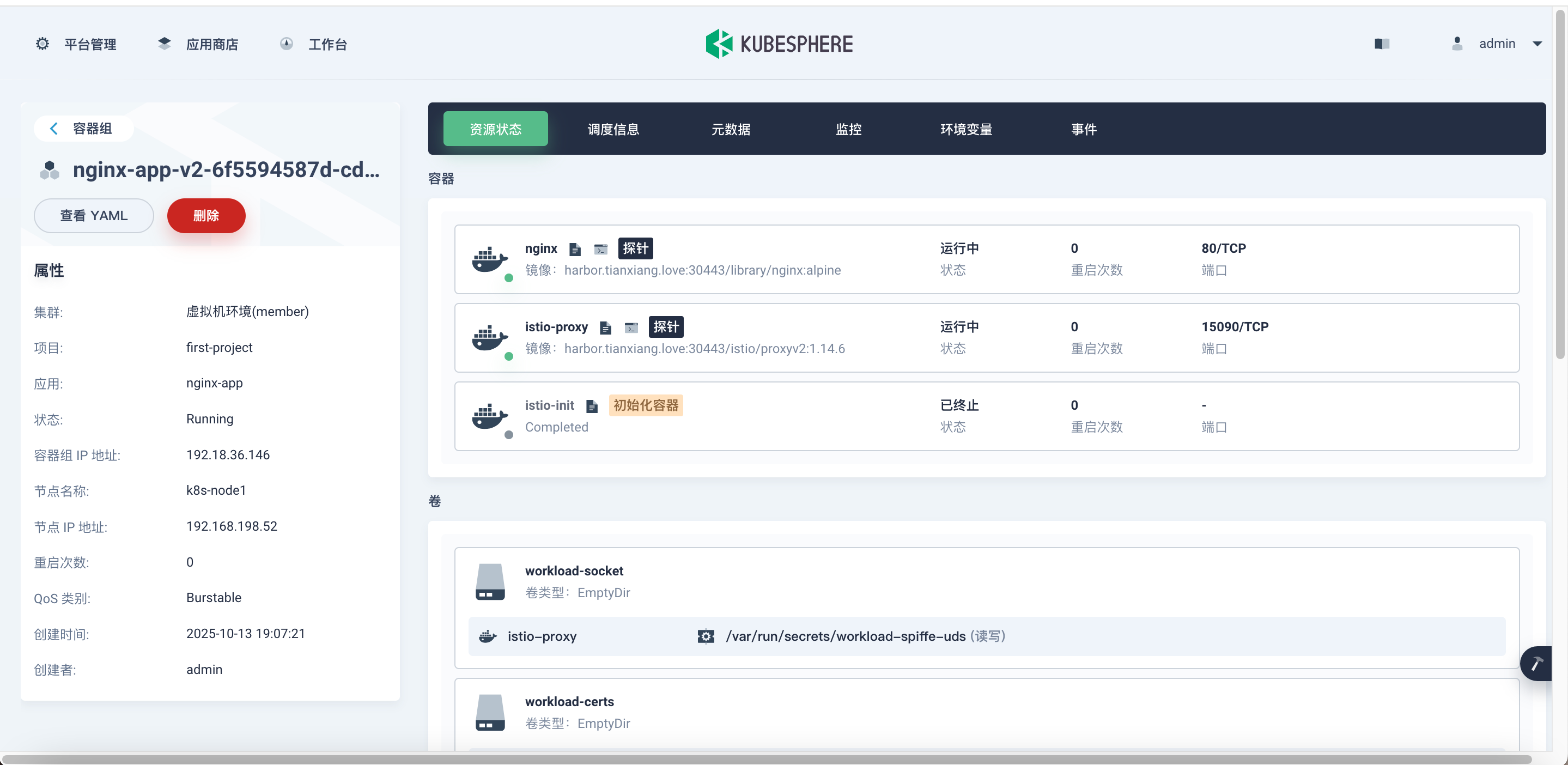This screenshot has height=765, width=1568.
Task: Go back to 容器组 list
Action: pyautogui.click(x=82, y=129)
